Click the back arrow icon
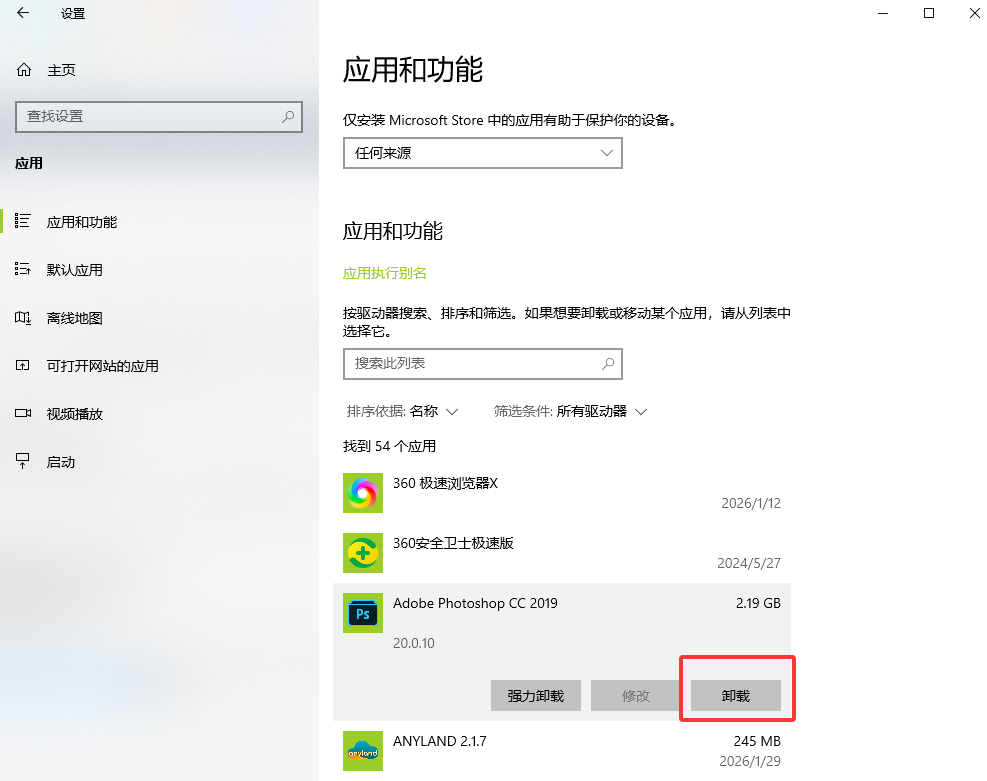Screen dimensions: 987x781 pyautogui.click(x=22, y=14)
